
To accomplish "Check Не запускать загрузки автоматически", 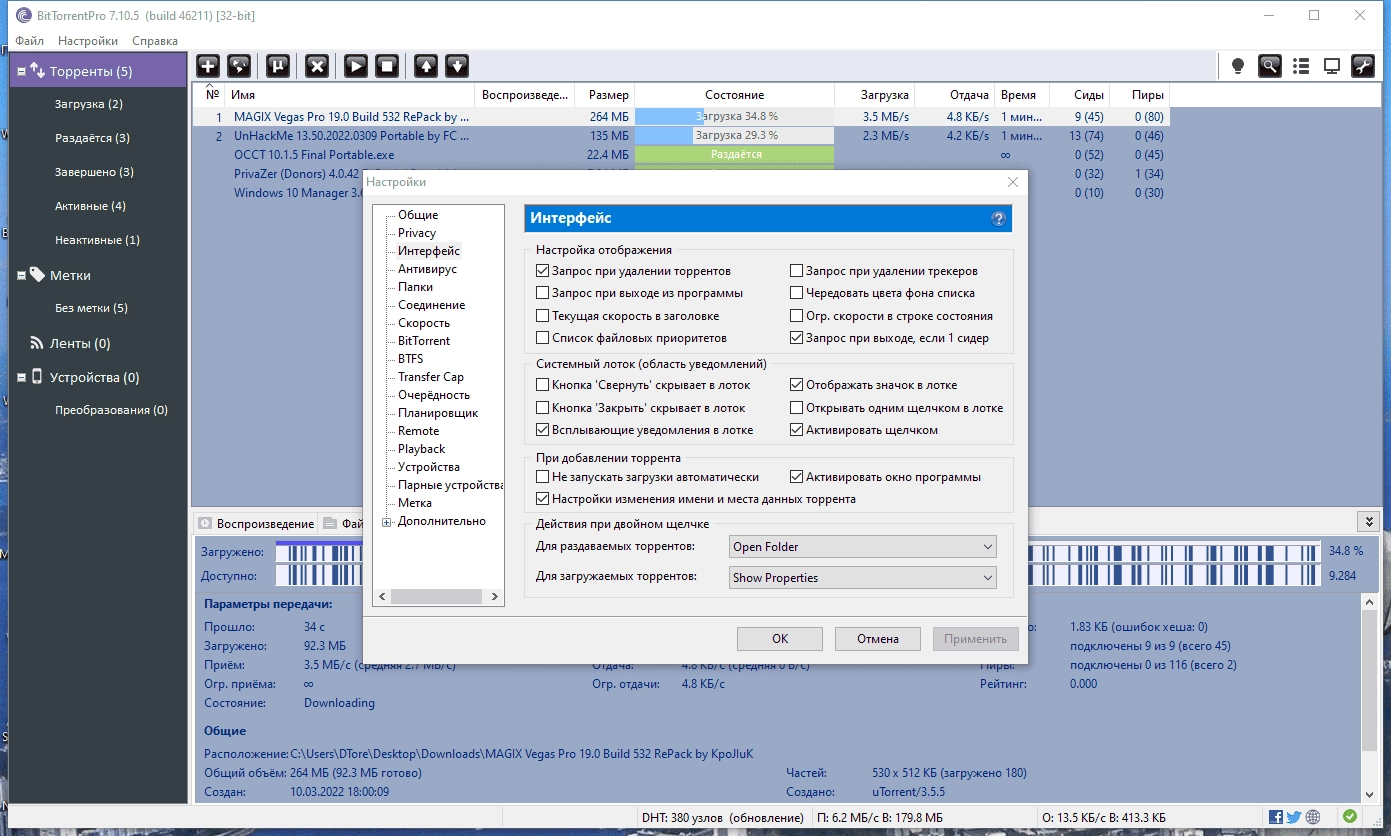I will pos(543,477).
